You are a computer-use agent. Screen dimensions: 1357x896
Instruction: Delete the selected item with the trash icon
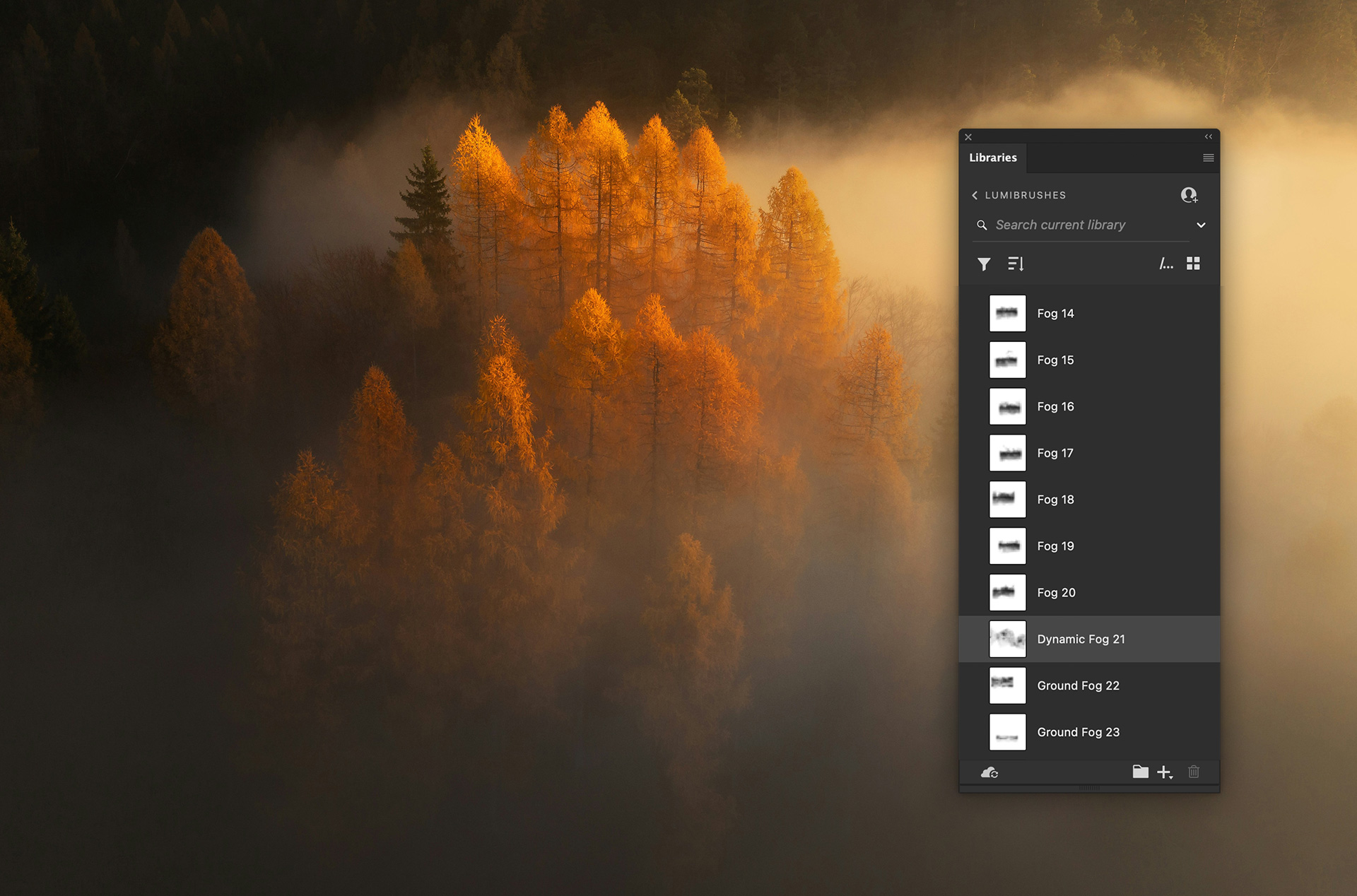1194,772
